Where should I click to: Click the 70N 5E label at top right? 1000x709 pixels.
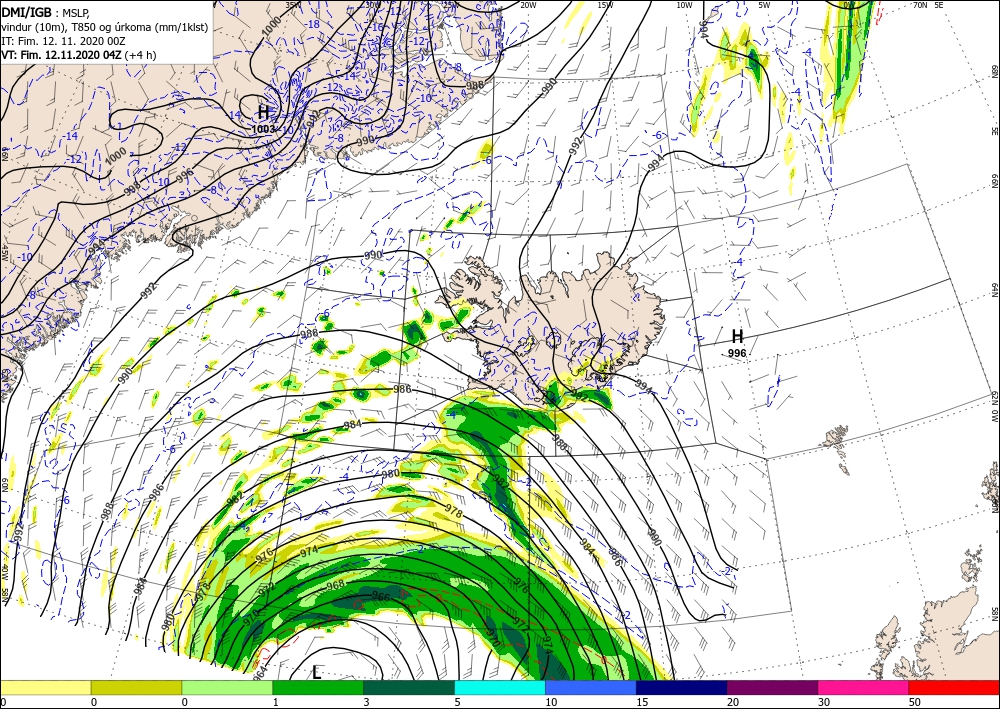pyautogui.click(x=928, y=5)
